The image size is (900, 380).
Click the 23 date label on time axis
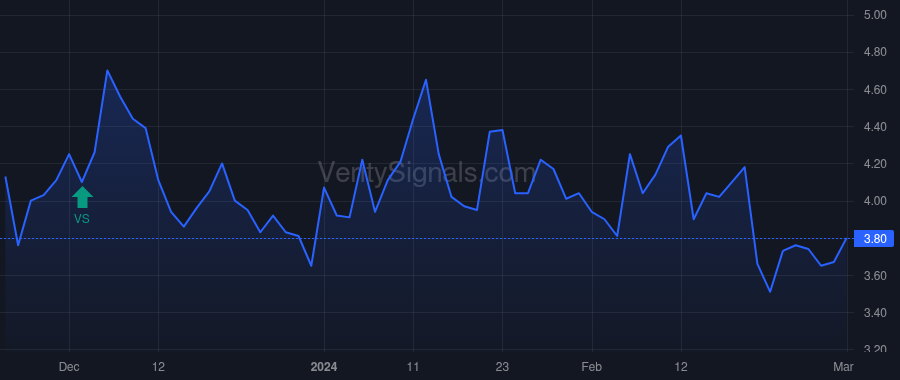[x=502, y=366]
